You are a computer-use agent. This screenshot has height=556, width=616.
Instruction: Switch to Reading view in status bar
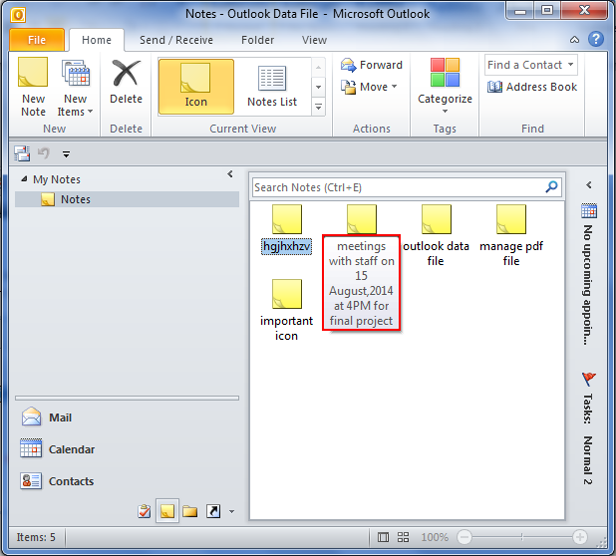click(403, 537)
